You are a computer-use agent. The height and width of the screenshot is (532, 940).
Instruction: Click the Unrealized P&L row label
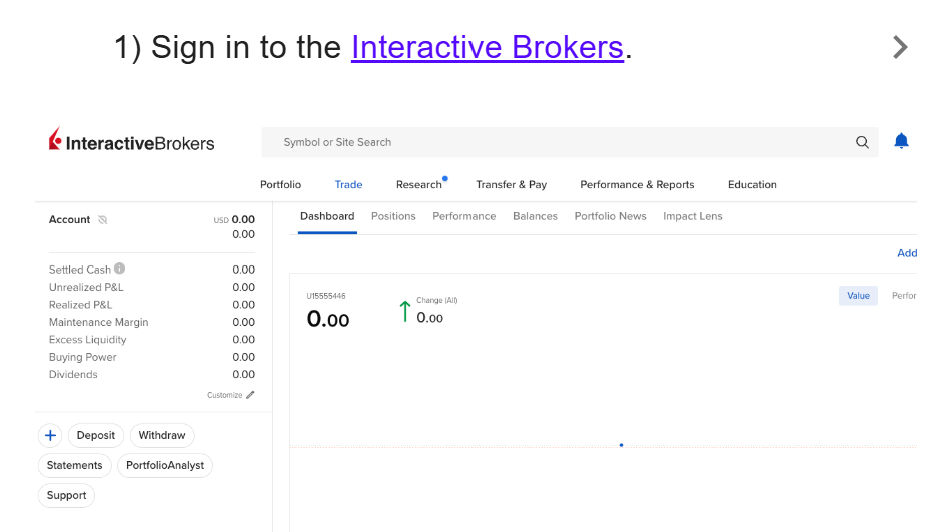click(86, 287)
